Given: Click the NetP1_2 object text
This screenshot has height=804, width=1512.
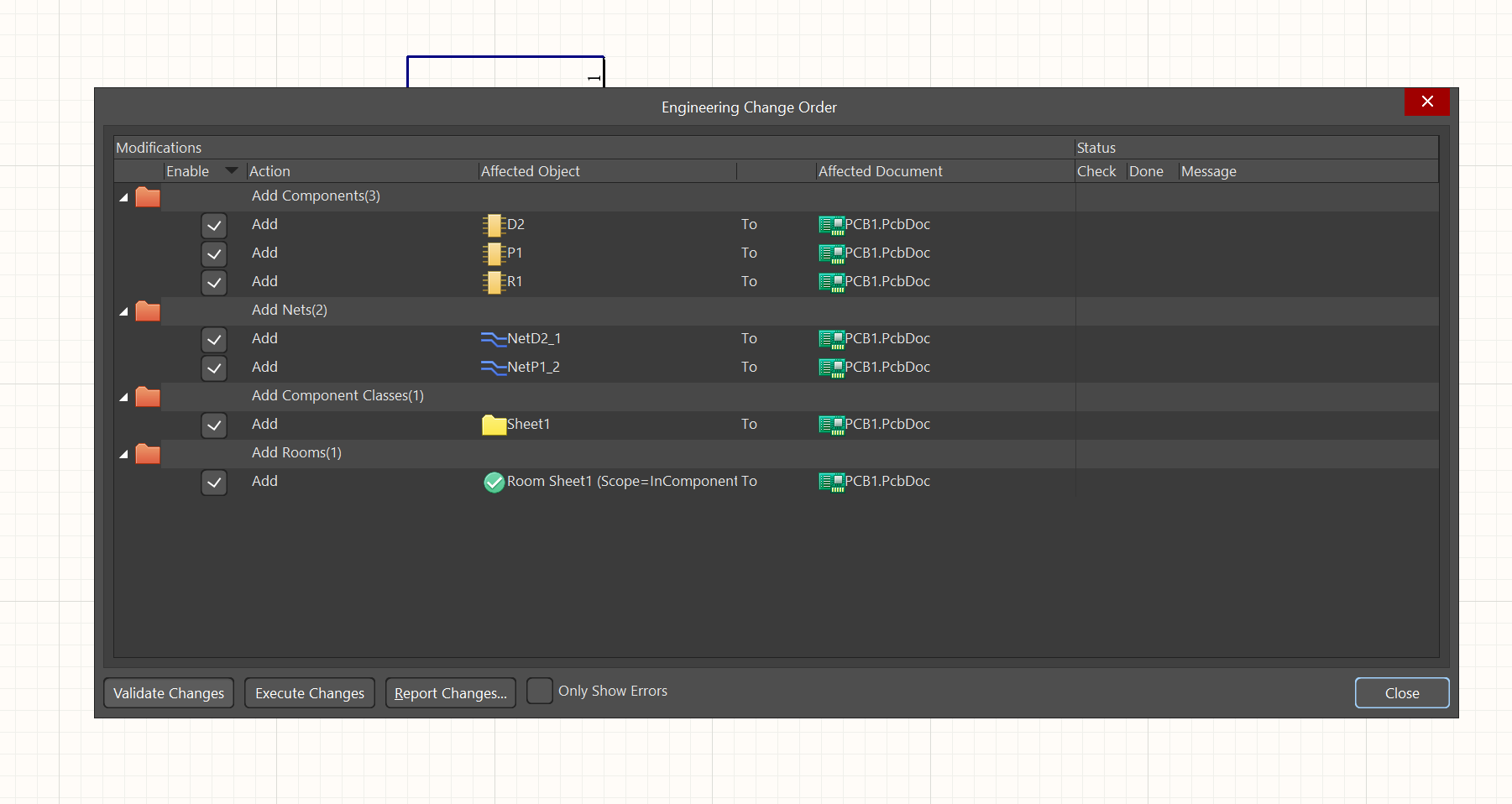Looking at the screenshot, I should 533,367.
